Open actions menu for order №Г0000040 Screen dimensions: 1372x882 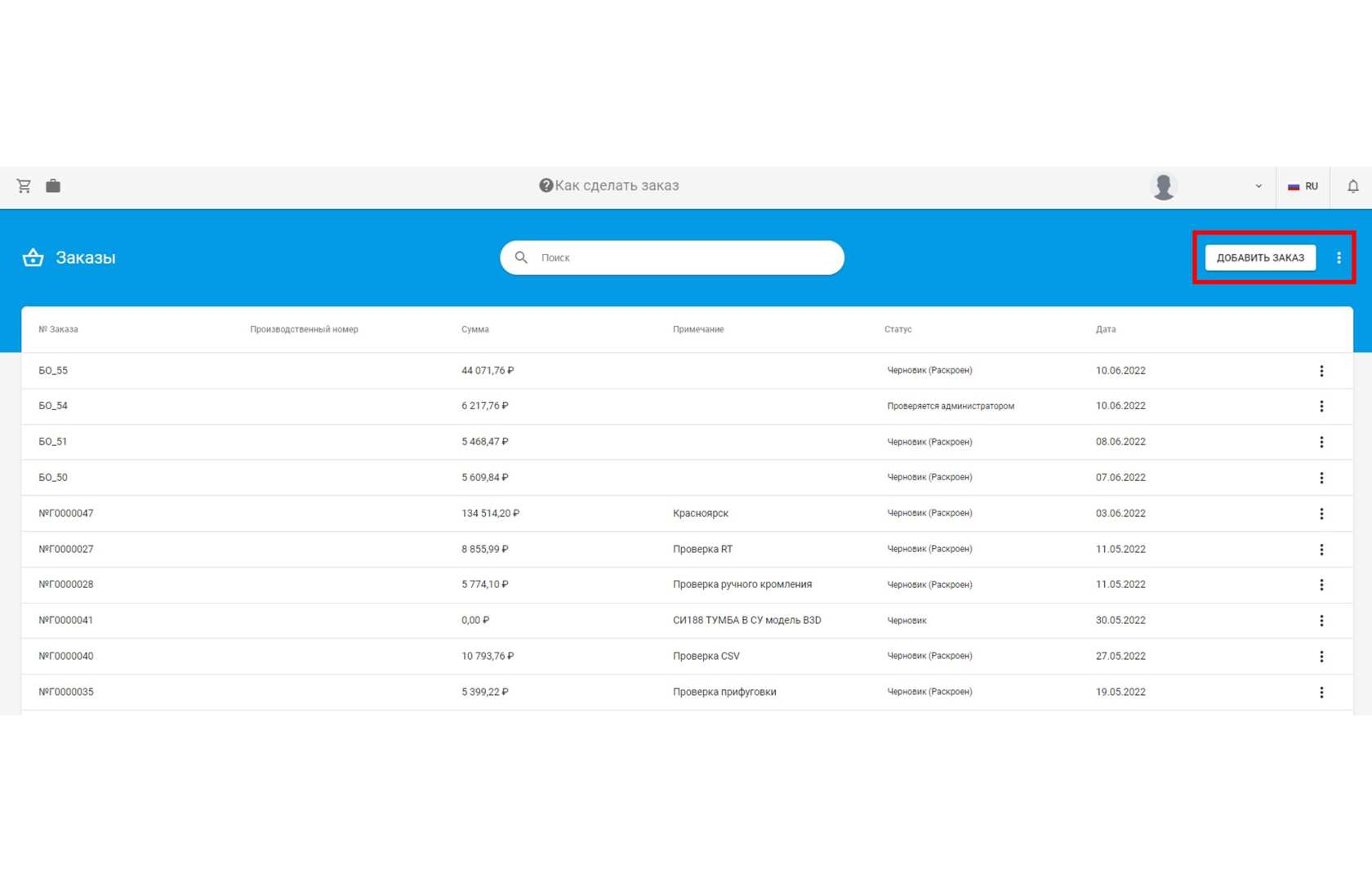click(1321, 657)
